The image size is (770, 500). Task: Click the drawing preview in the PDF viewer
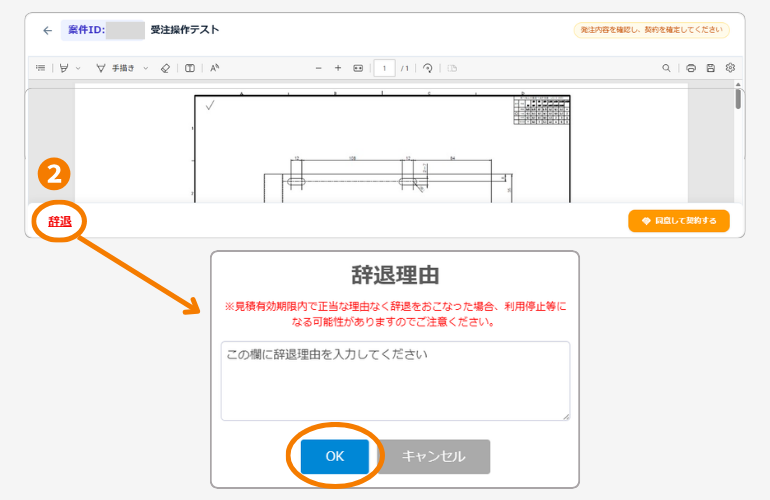point(382,148)
